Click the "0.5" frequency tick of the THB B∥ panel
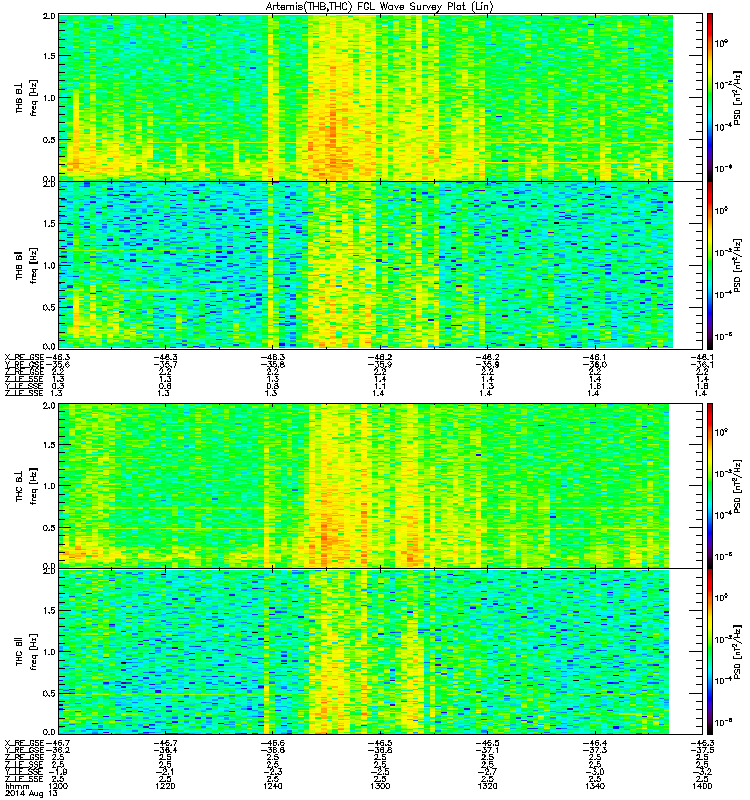 click(x=49, y=307)
